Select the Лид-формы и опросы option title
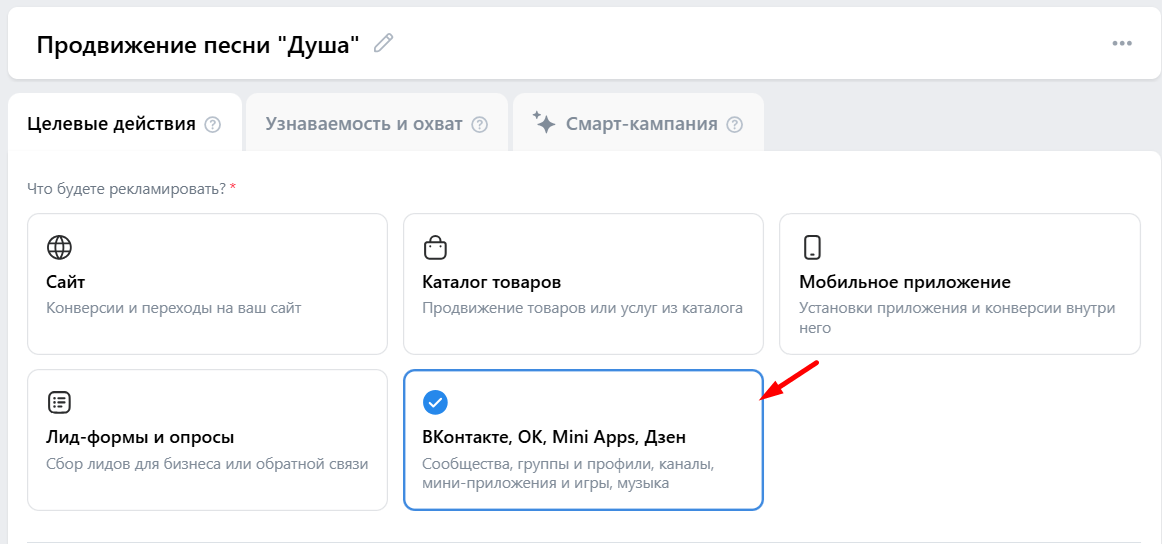Image resolution: width=1162 pixels, height=550 pixels. click(140, 437)
